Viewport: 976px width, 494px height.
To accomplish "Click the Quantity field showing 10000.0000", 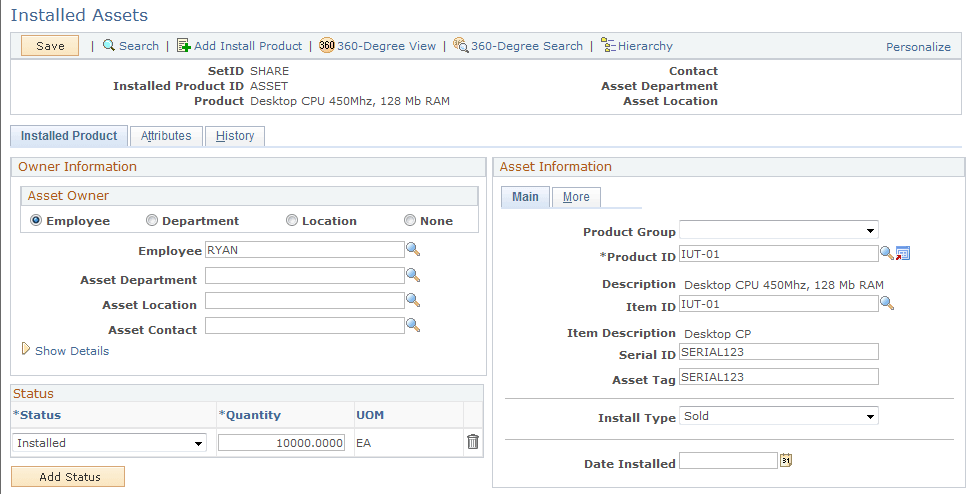I will tap(281, 442).
